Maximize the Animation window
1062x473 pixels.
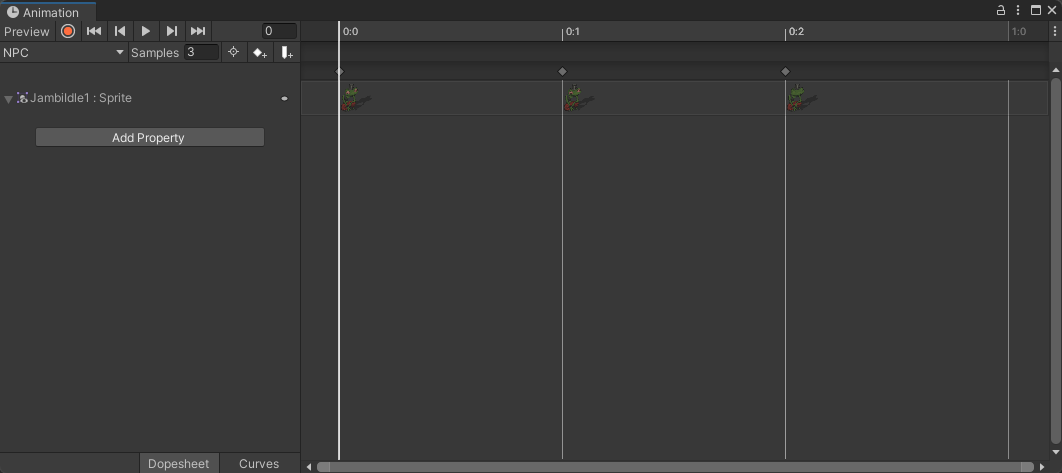click(1036, 10)
